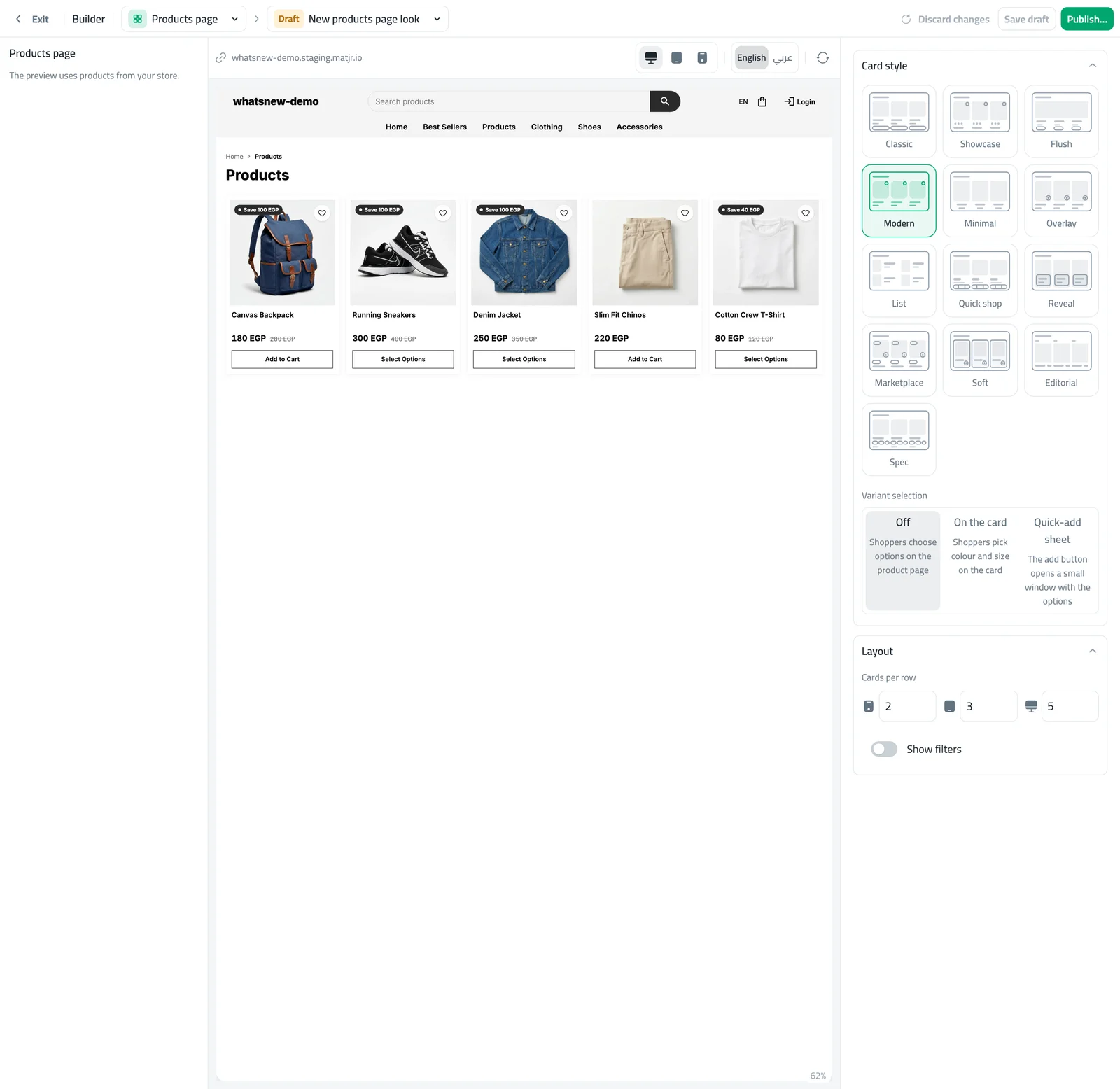Set variant selection to Quick-add sheet
This screenshot has width=1120, height=1089.
pyautogui.click(x=1058, y=561)
